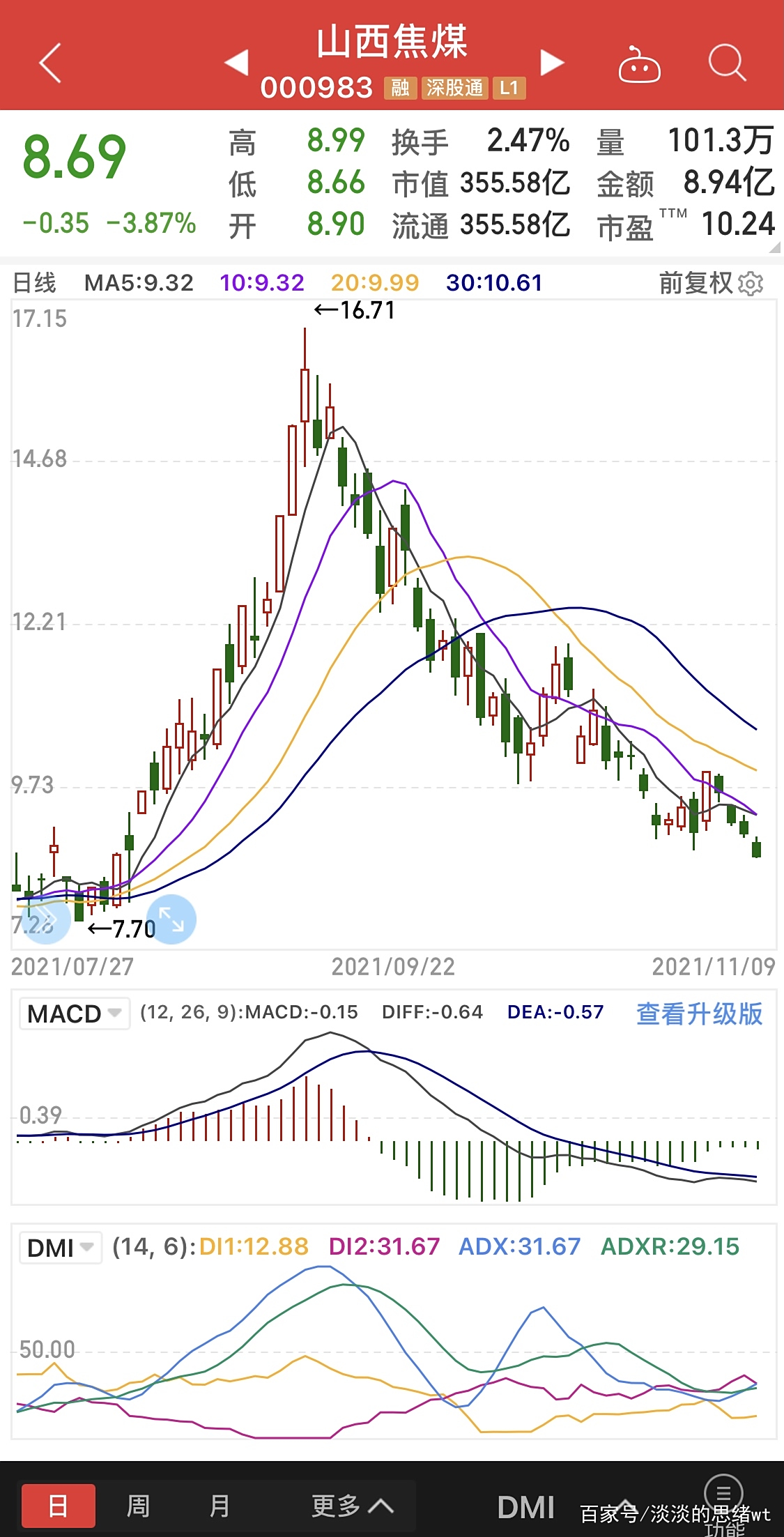The image size is (784, 1537).
Task: Click the 查看升级版 link
Action: tap(699, 1014)
